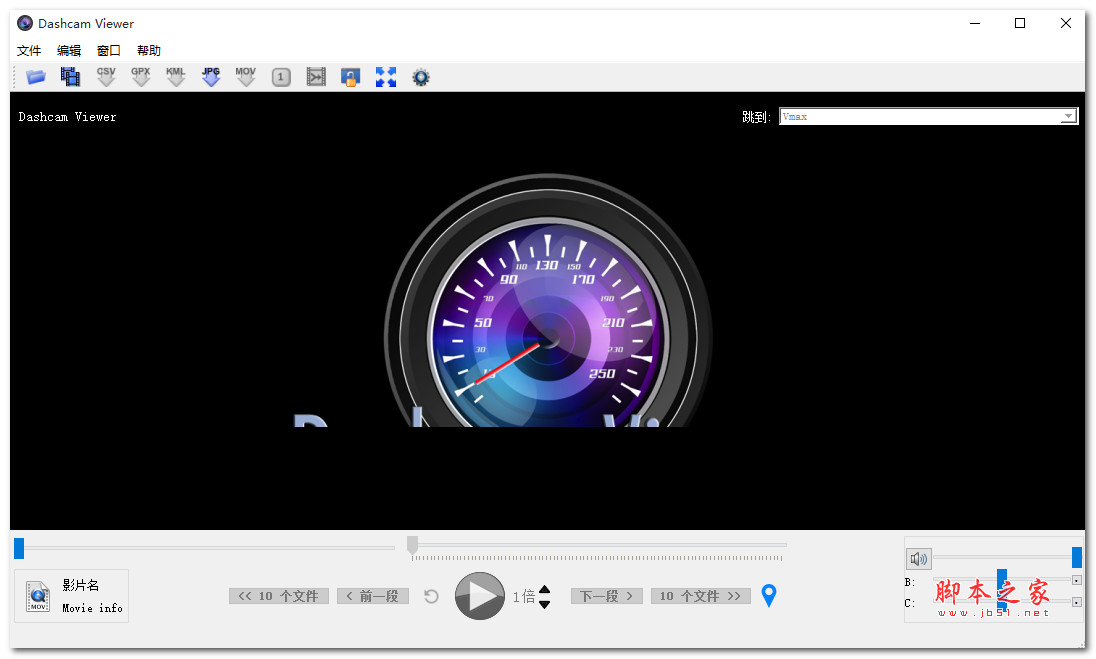Open the 文件 menu
Viewport: 1096px width, 659px height.
point(28,50)
